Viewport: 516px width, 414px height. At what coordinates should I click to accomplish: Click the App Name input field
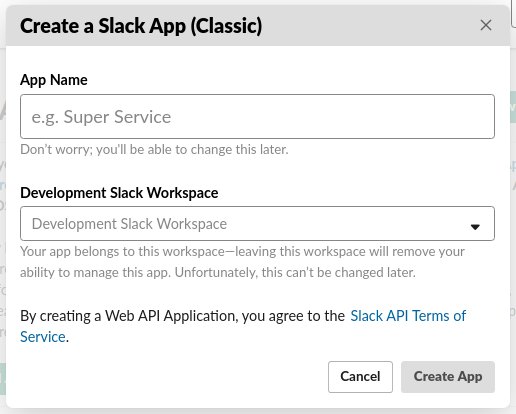pos(257,116)
